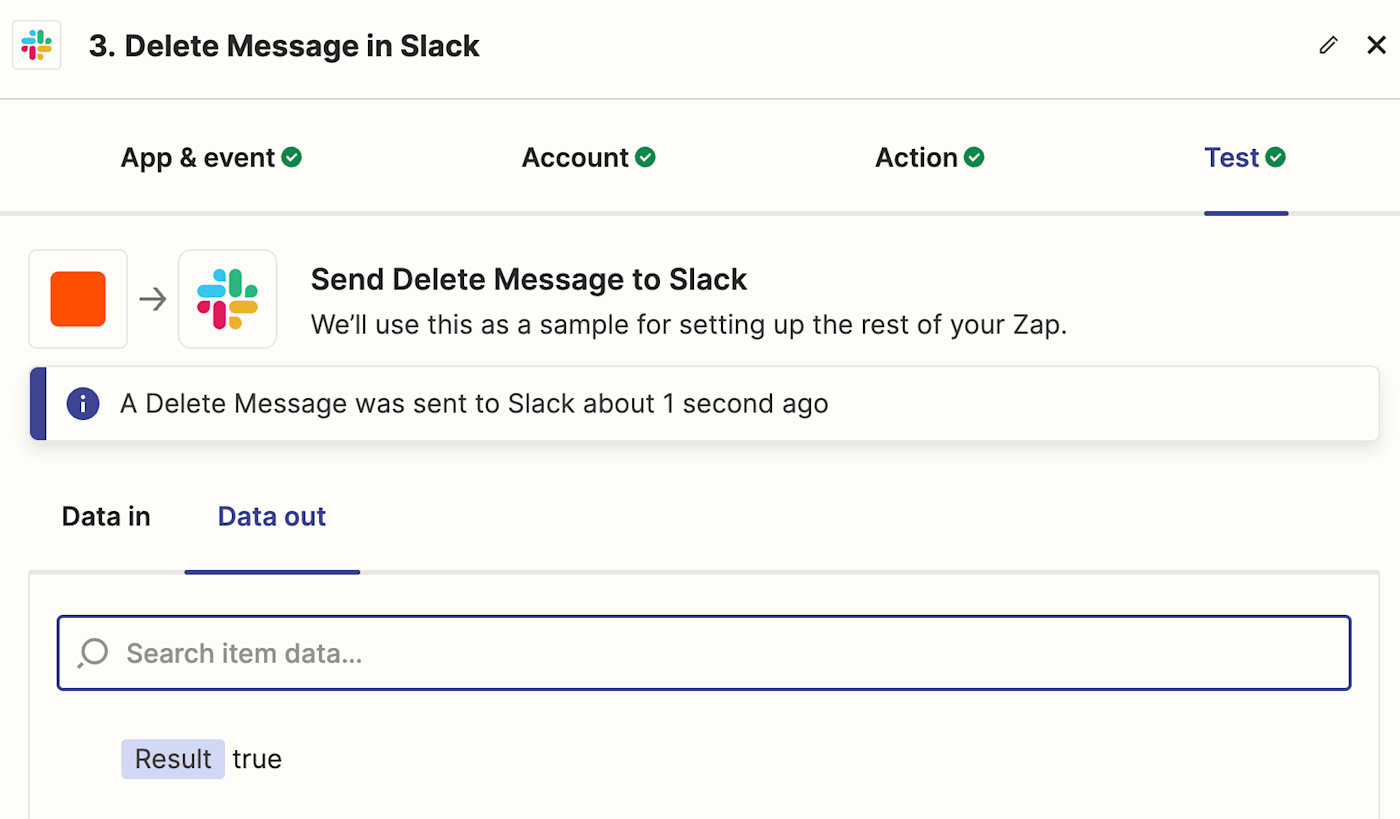
Task: Click the arrow between the app icons
Action: pos(152,299)
